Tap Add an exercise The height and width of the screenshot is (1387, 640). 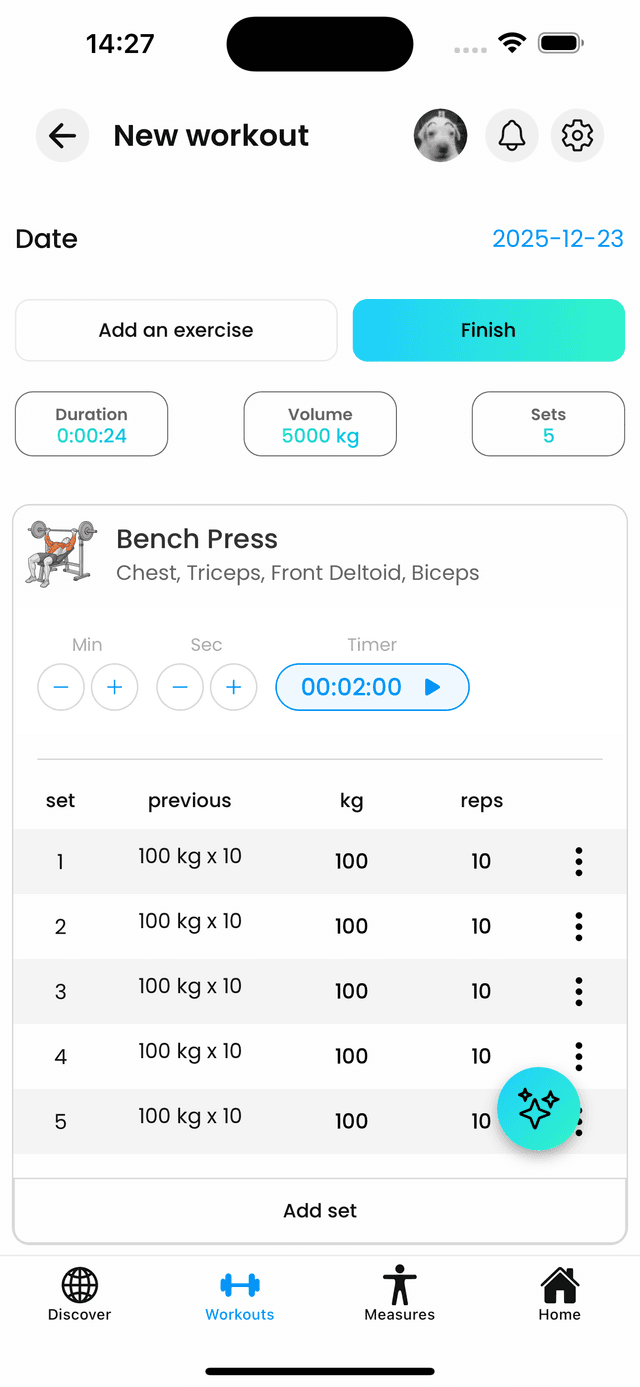pyautogui.click(x=176, y=330)
